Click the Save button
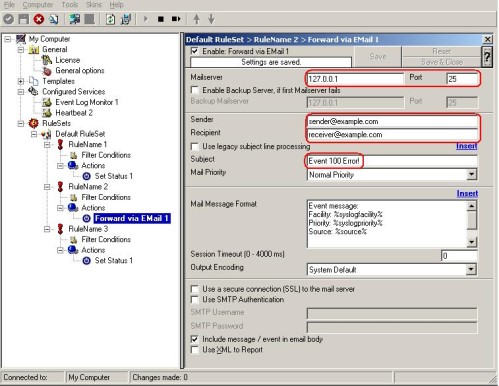The image size is (499, 386). point(378,57)
